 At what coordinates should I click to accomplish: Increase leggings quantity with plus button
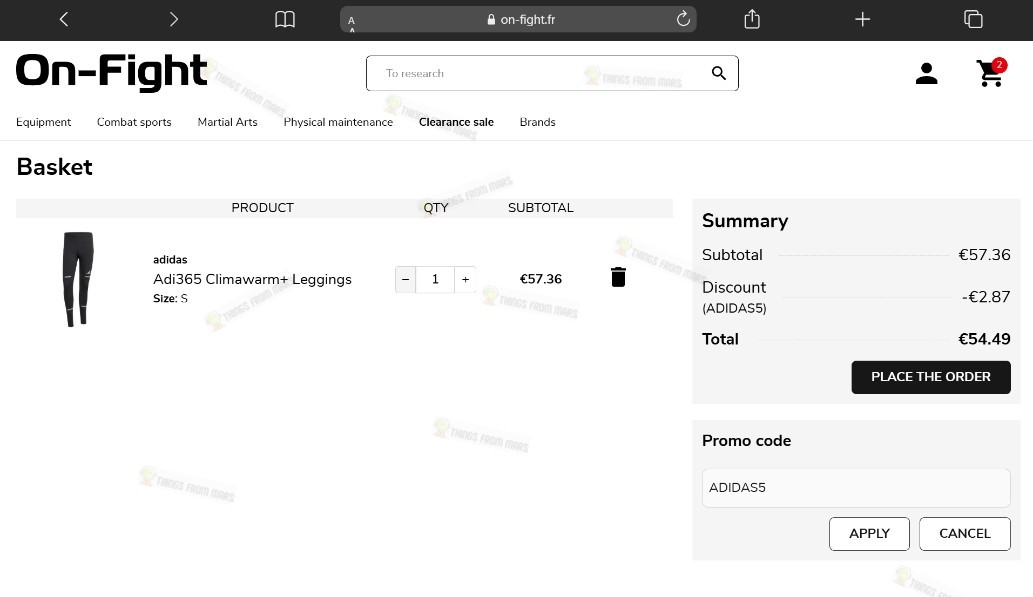[465, 279]
